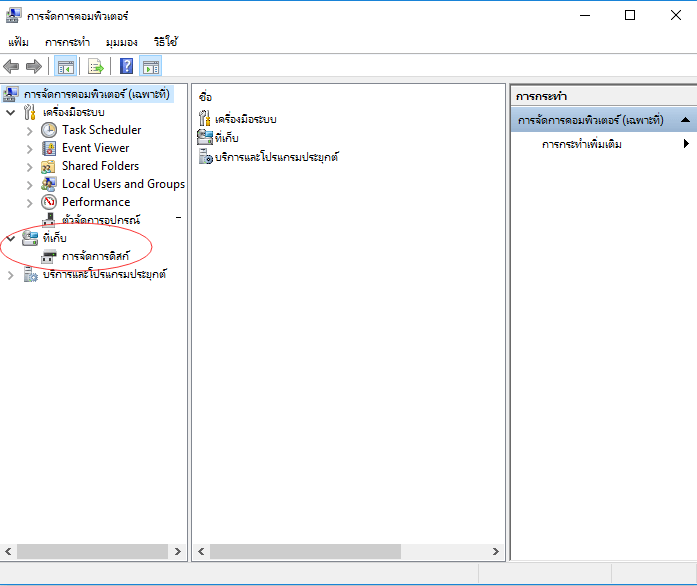Expand the Task Scheduler tree node arrow
The height and width of the screenshot is (586, 697).
coord(29,130)
